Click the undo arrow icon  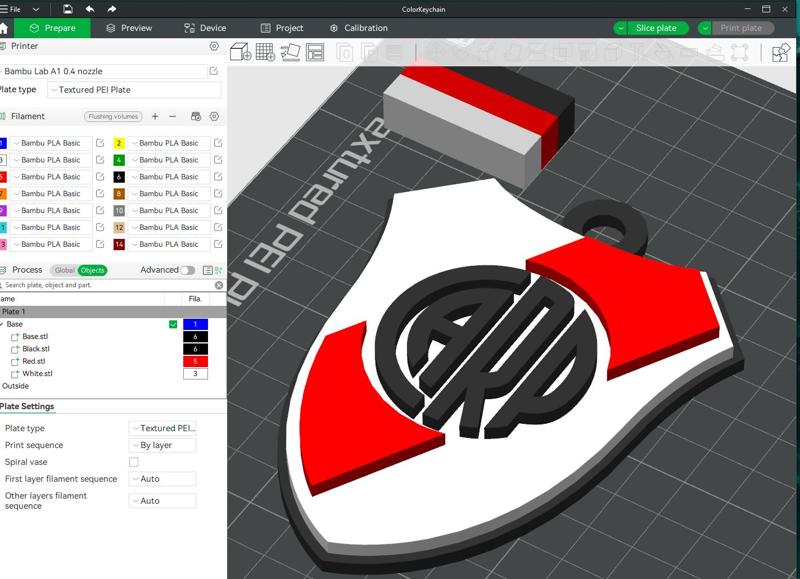point(90,9)
